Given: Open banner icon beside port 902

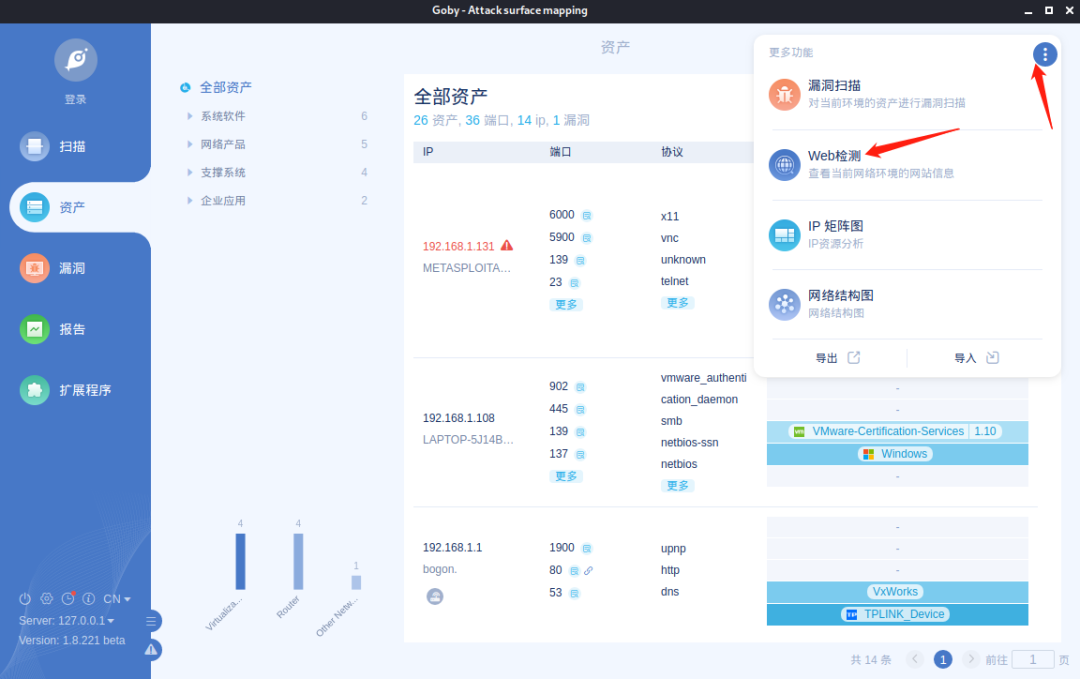Looking at the screenshot, I should 581,387.
